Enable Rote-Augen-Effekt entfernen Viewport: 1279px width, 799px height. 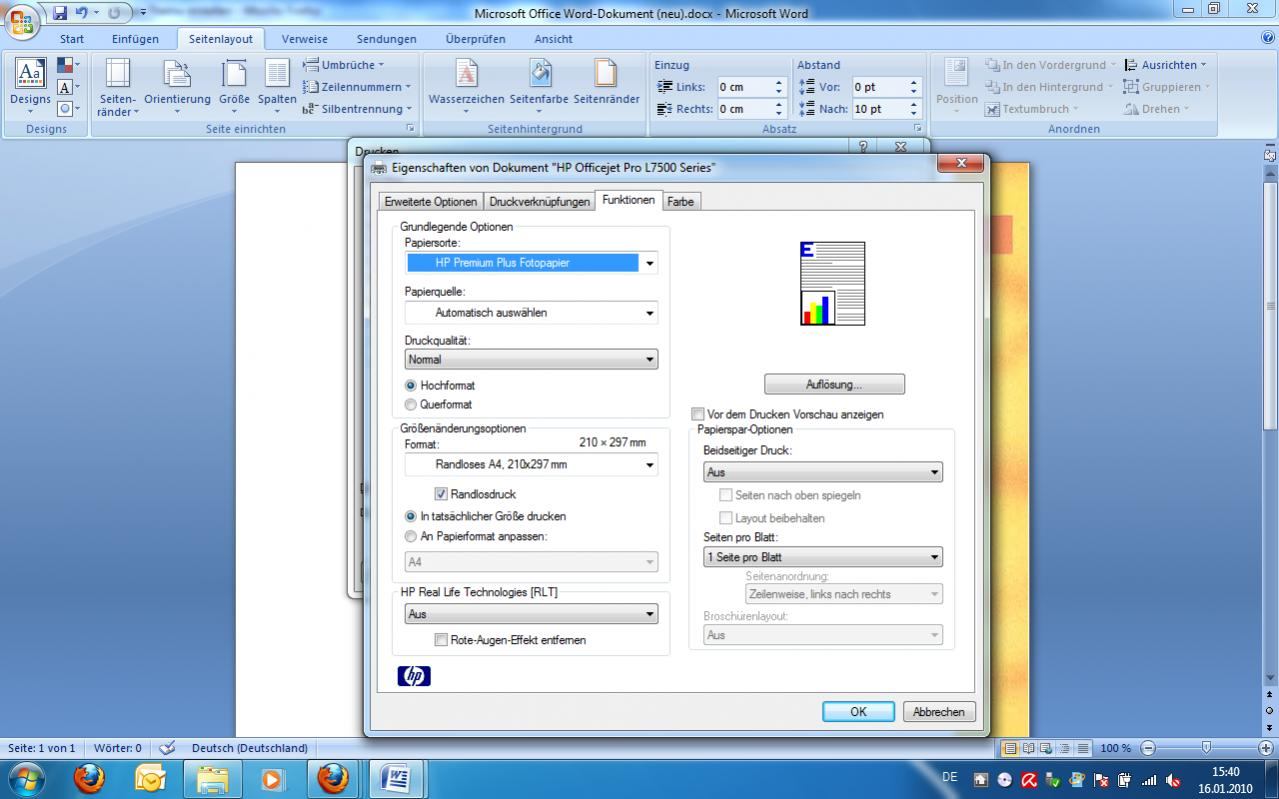[x=441, y=640]
